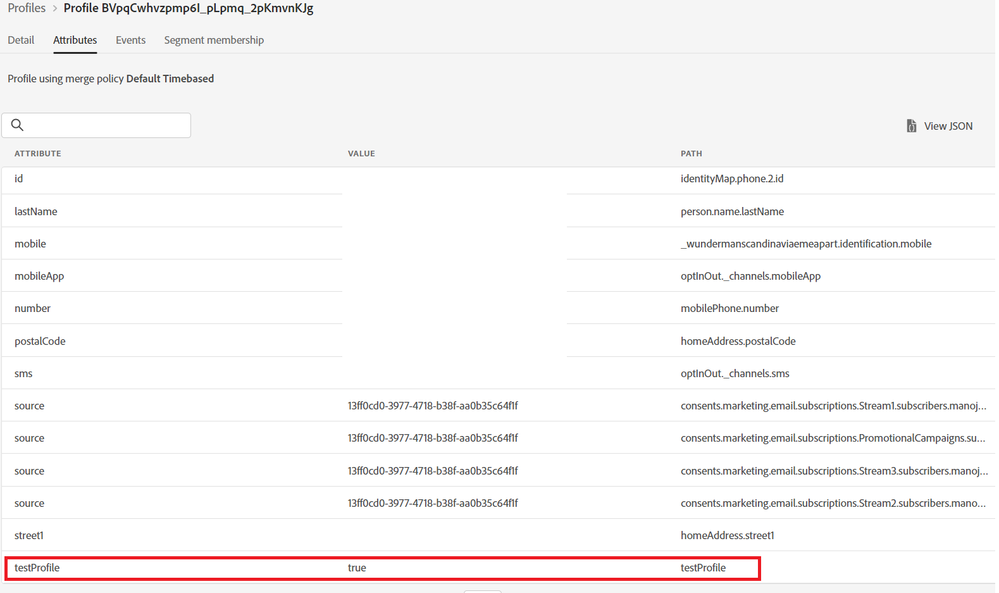Screen dimensions: 999x593
Task: Open the Events tab
Action: click(x=130, y=40)
